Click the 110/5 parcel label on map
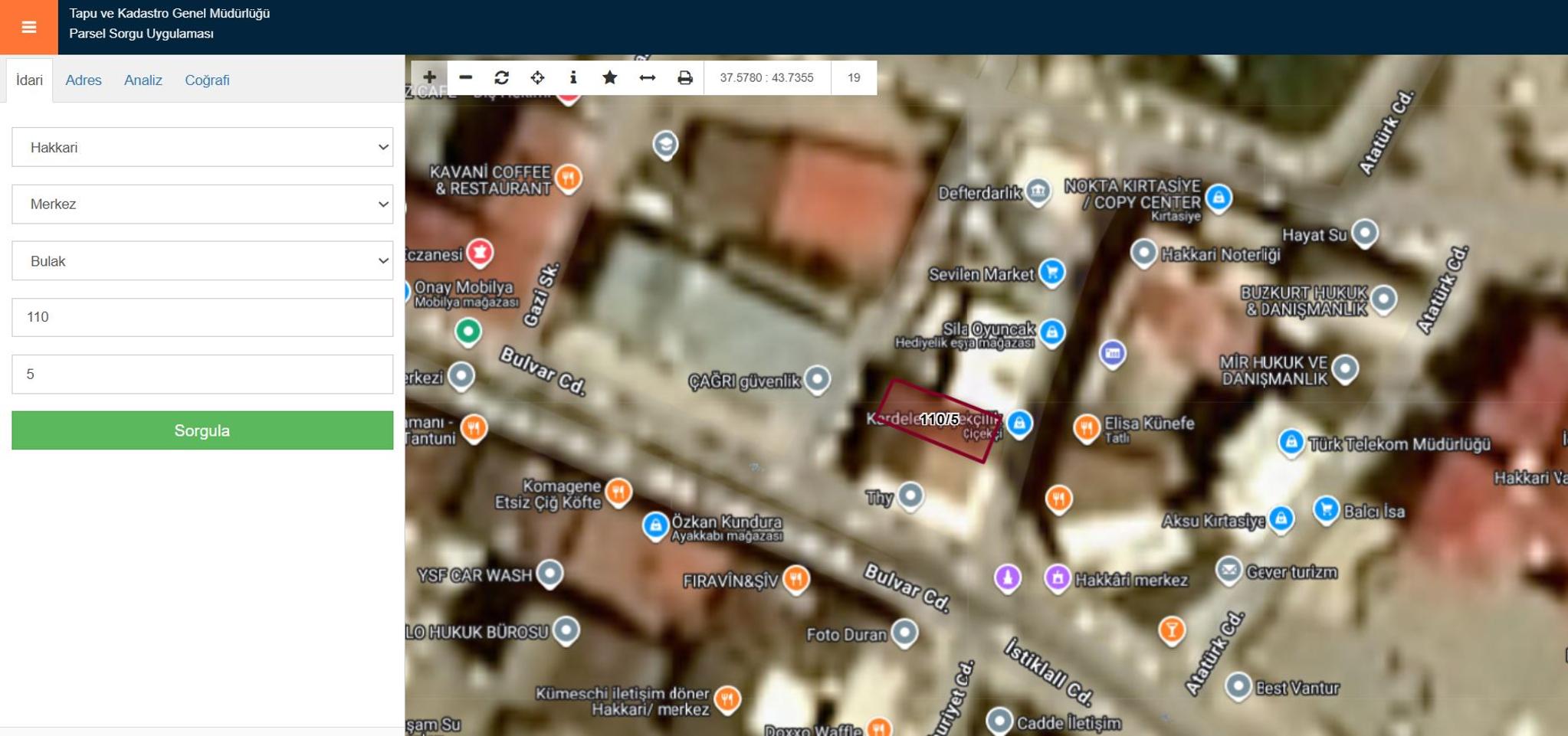 click(939, 420)
